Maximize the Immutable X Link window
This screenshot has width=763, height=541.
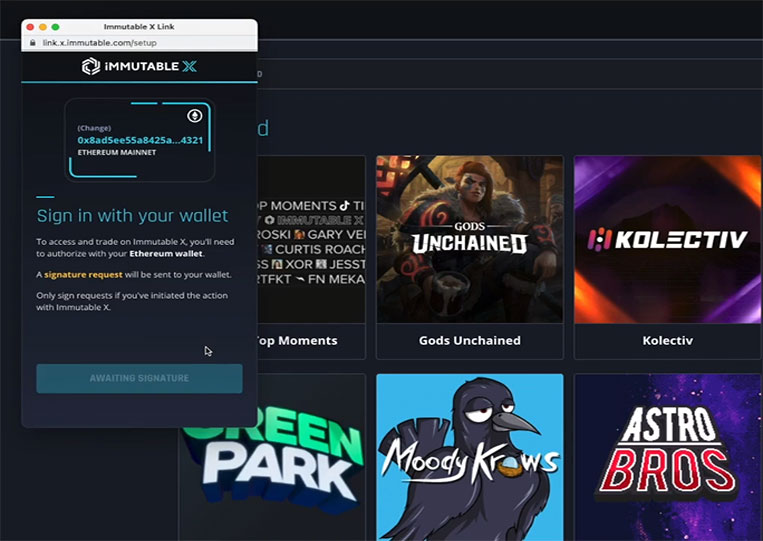point(55,27)
